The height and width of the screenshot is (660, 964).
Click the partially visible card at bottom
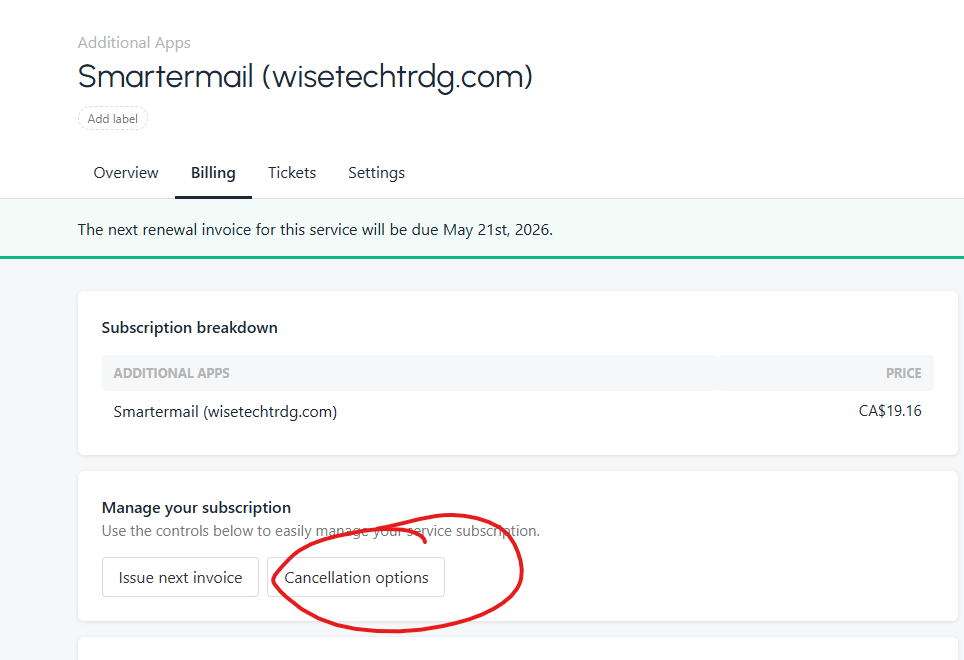[517, 649]
